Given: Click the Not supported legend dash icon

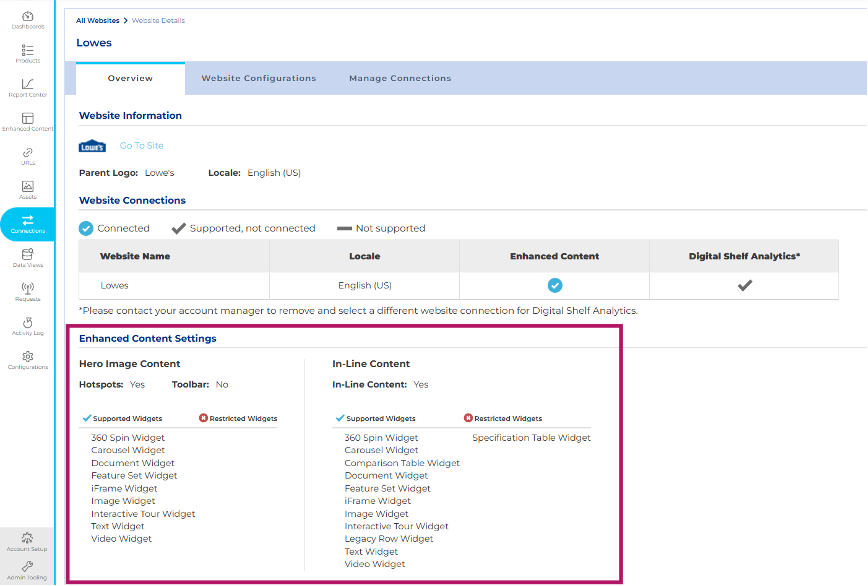Looking at the screenshot, I should [x=344, y=229].
